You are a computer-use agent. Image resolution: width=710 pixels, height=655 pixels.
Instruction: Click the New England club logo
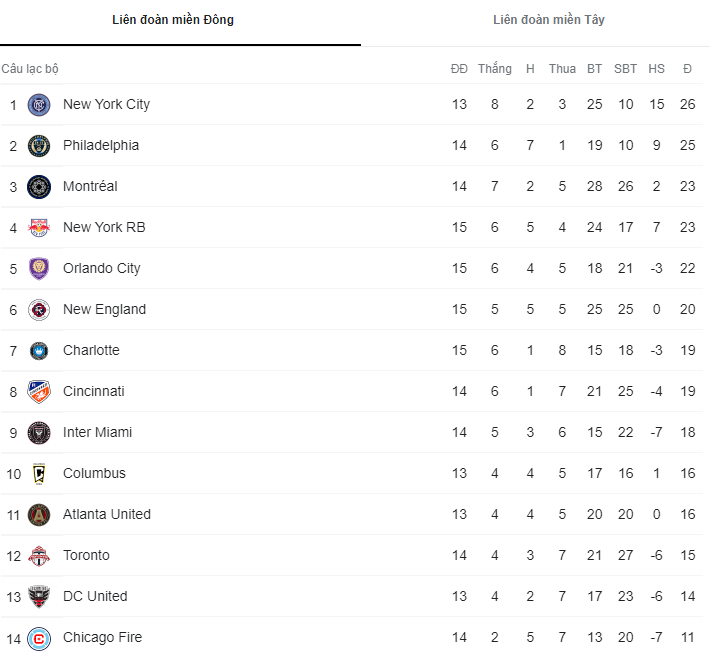(39, 309)
